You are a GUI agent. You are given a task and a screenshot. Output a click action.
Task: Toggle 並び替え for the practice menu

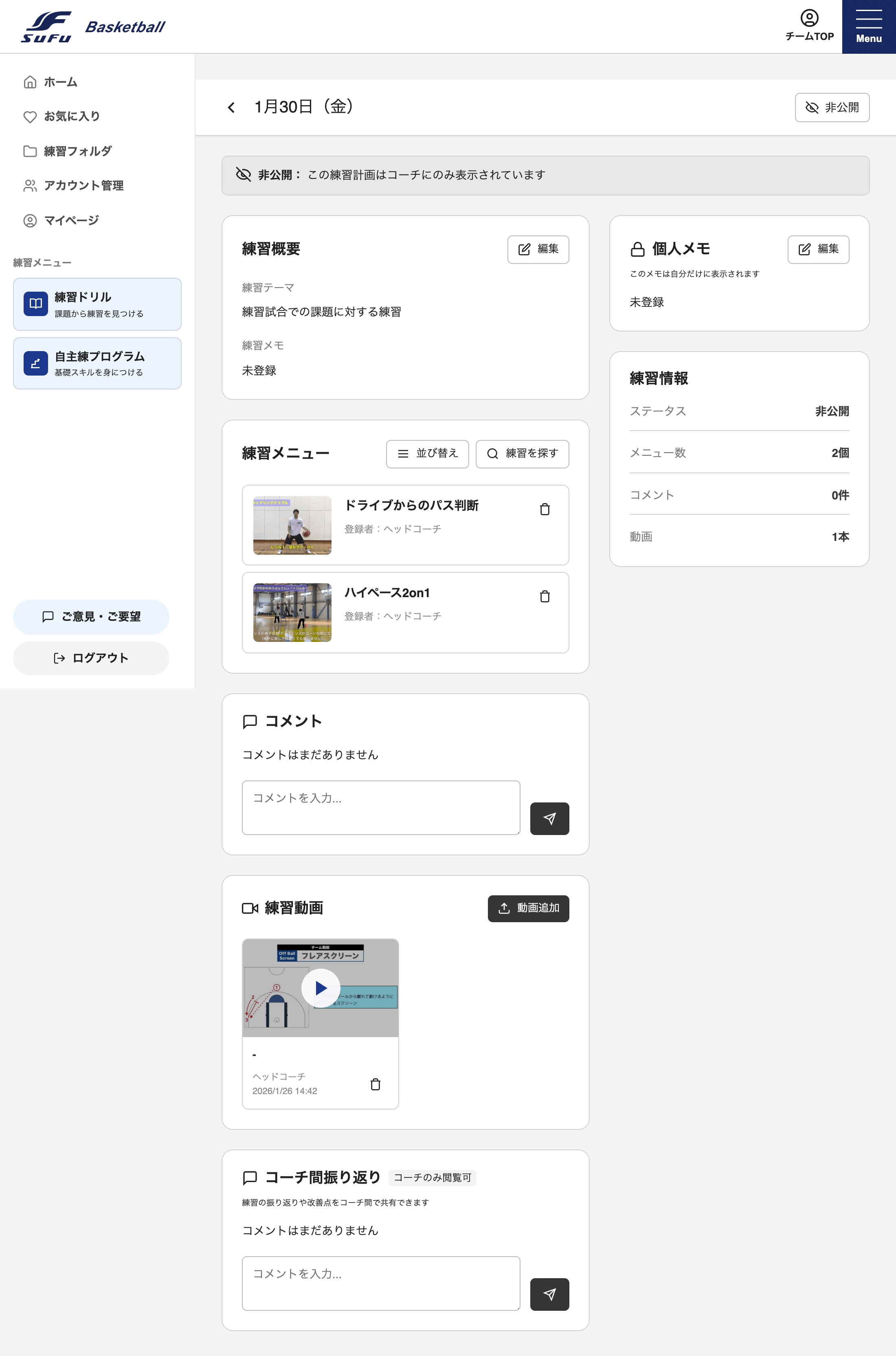(427, 454)
